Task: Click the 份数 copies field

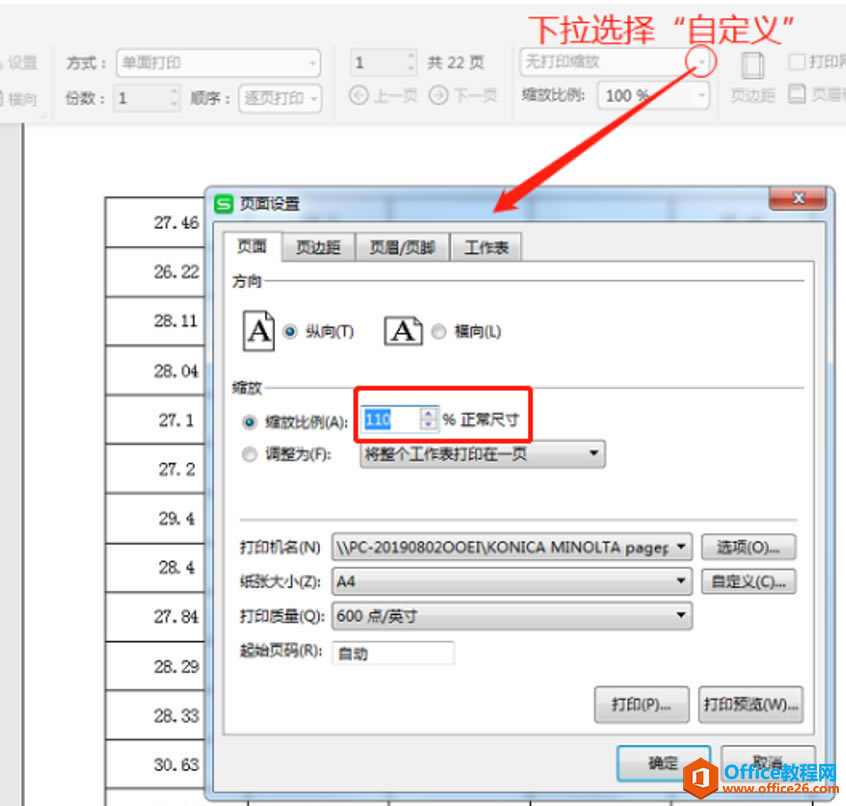Action: 146,98
